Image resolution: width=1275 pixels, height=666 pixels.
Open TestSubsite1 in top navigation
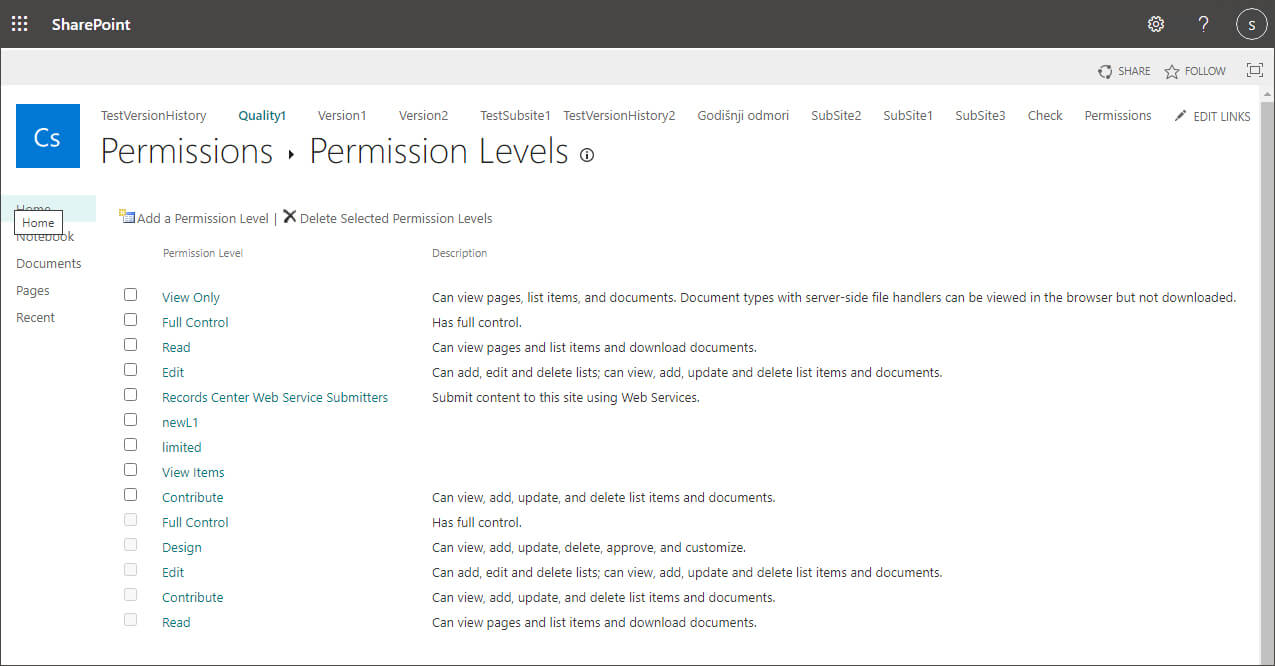click(515, 115)
